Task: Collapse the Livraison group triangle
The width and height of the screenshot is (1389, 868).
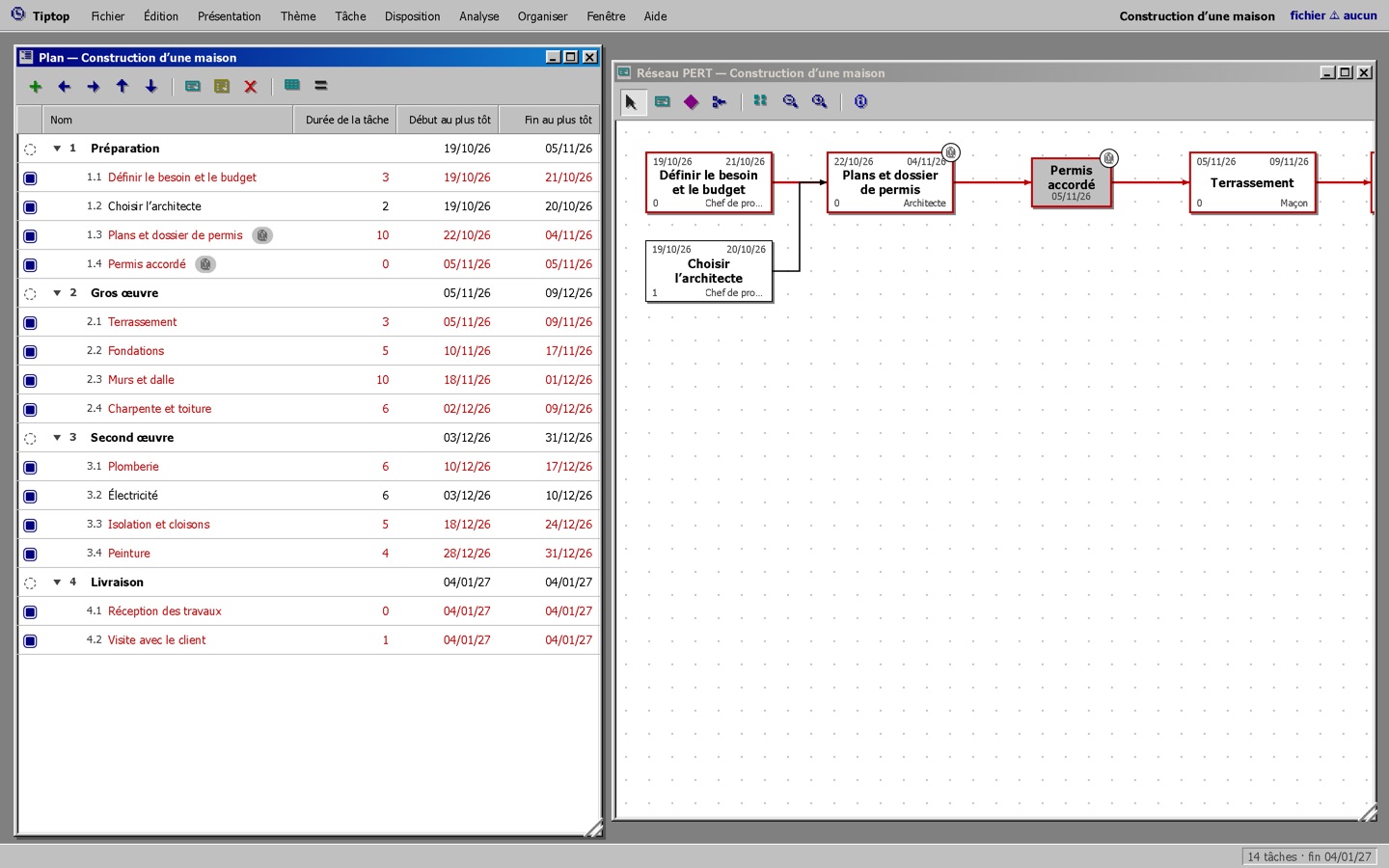Action: (57, 583)
